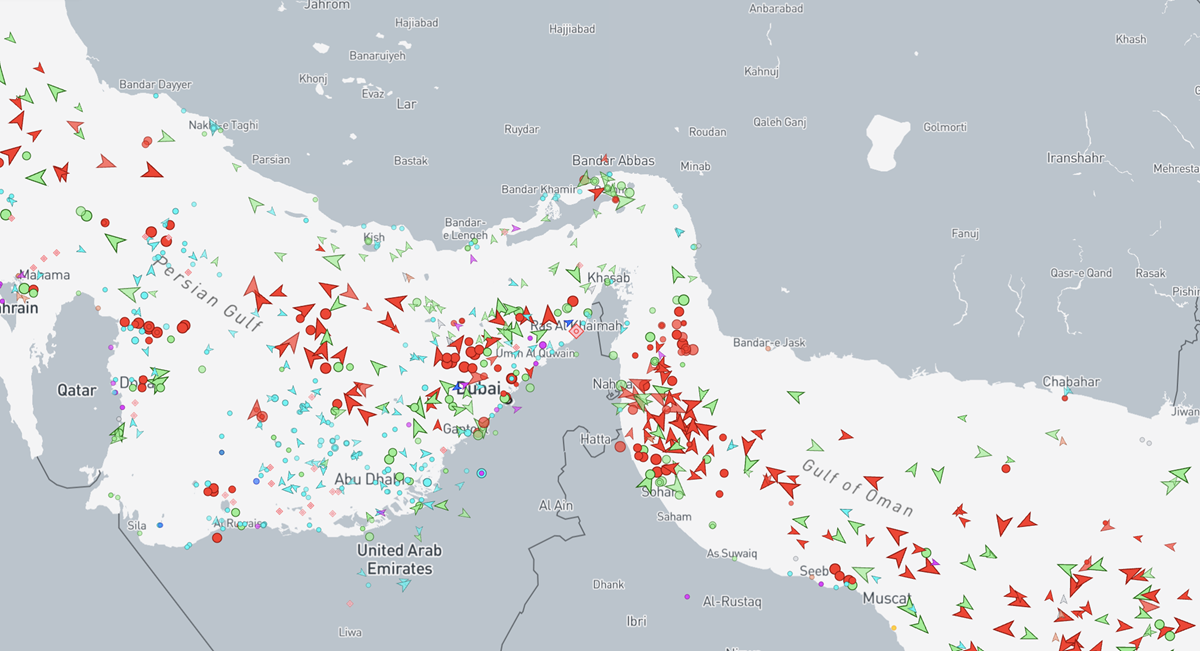Click the Dubai city label
This screenshot has height=651, width=1200.
click(x=478, y=388)
